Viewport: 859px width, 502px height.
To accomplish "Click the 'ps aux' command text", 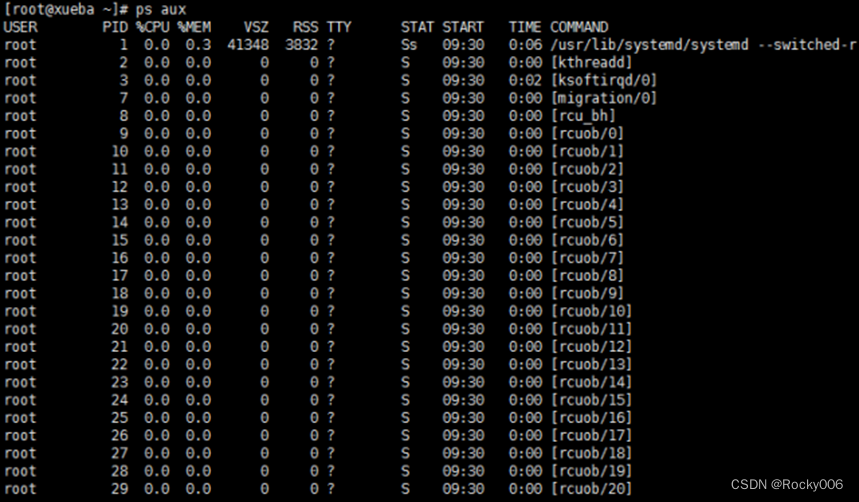I will coord(161,9).
